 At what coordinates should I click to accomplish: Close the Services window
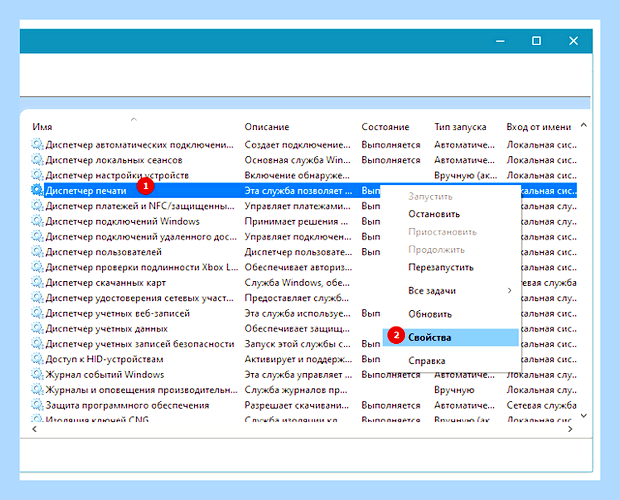pyautogui.click(x=573, y=41)
